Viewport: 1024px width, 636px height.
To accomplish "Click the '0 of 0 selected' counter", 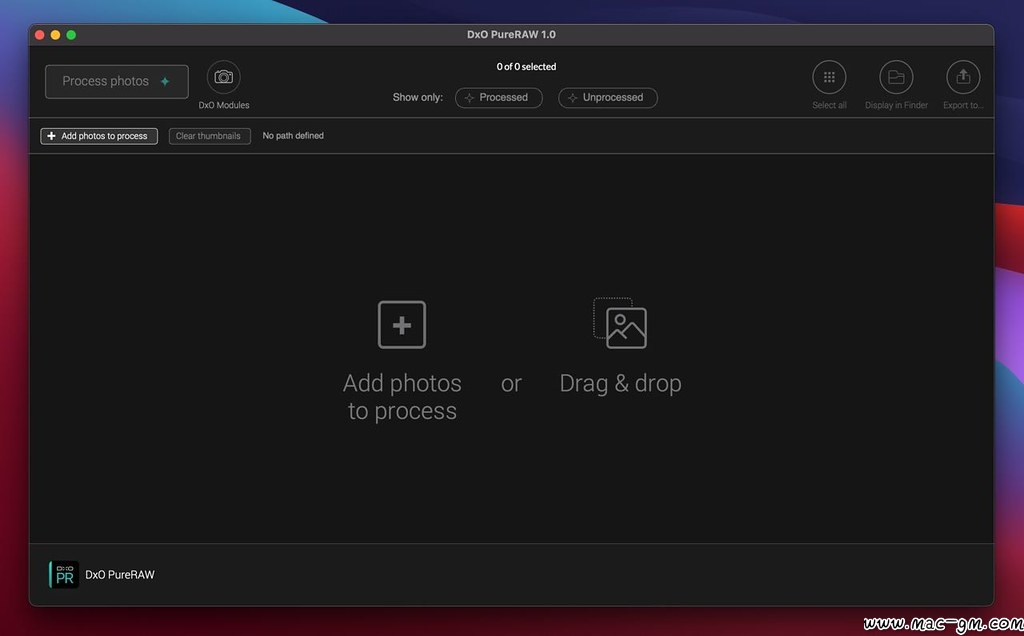I will pos(526,67).
